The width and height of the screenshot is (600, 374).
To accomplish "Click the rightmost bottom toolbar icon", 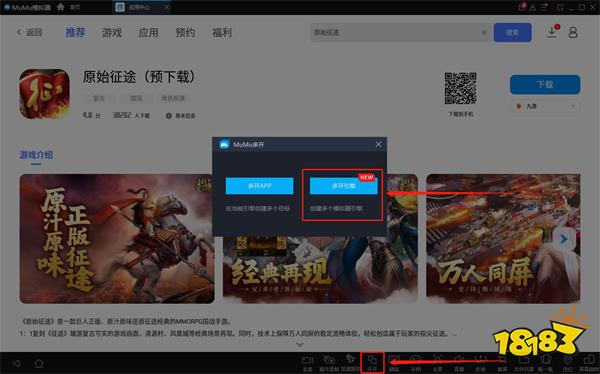I will (590, 363).
